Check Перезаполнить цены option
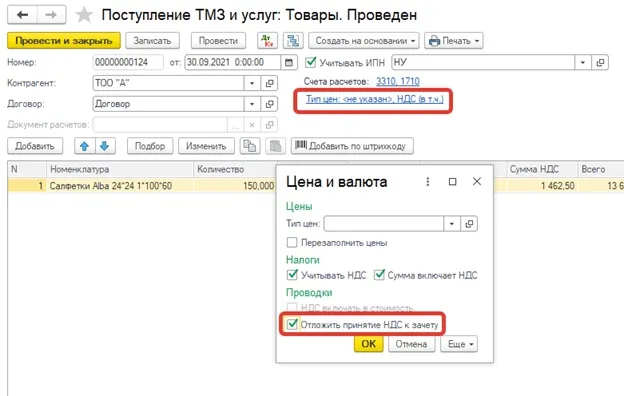 click(x=292, y=242)
